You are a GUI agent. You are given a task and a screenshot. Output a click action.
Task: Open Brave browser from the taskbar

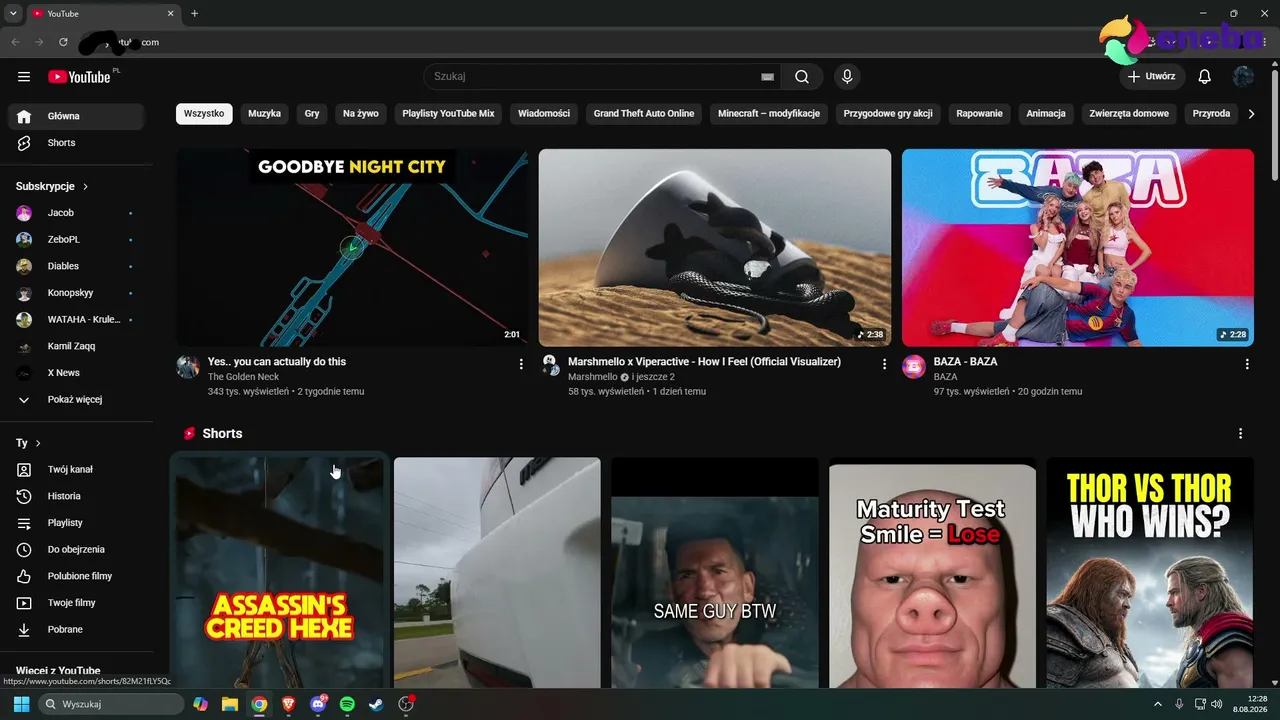(289, 704)
